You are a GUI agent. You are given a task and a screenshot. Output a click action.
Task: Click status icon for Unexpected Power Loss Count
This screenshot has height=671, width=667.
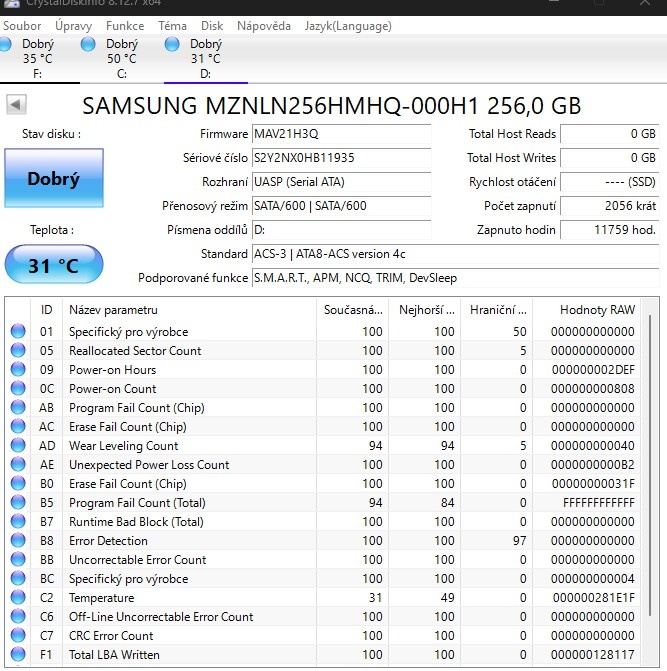pyautogui.click(x=18, y=464)
